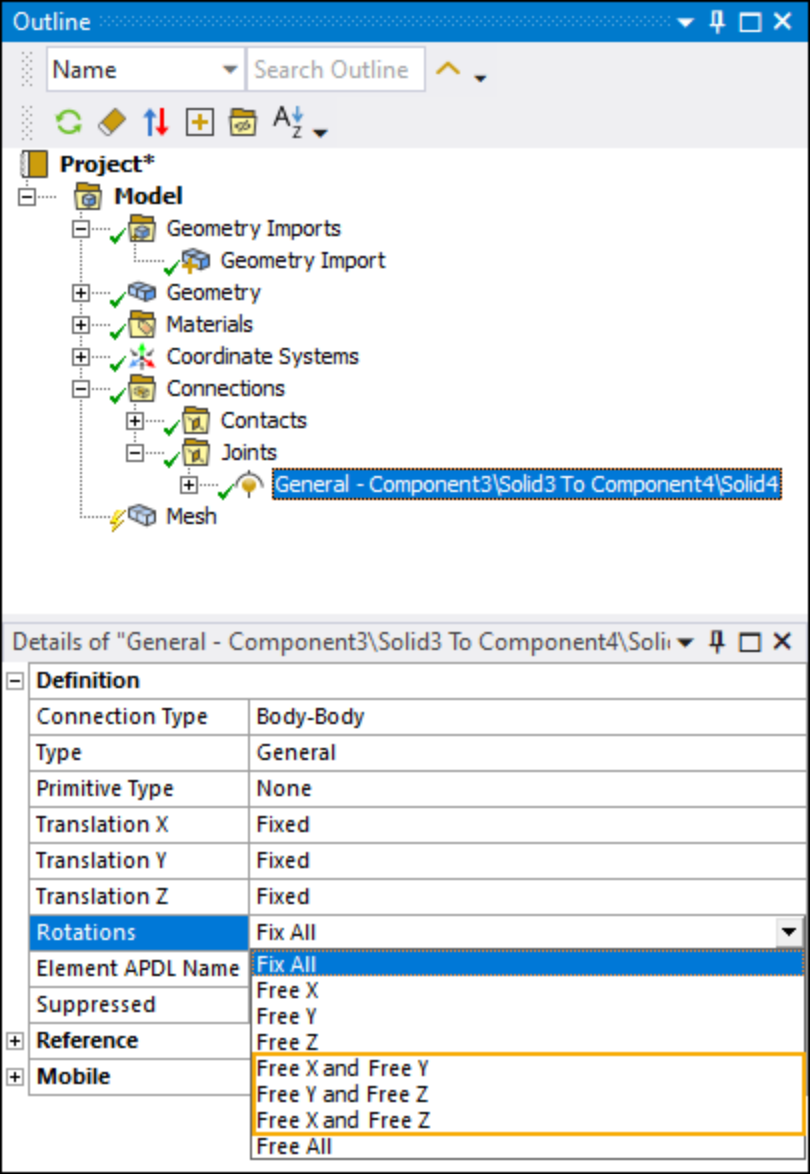Open Outline panel options dropdown arrow
This screenshot has height=1175, width=810.
click(x=685, y=22)
